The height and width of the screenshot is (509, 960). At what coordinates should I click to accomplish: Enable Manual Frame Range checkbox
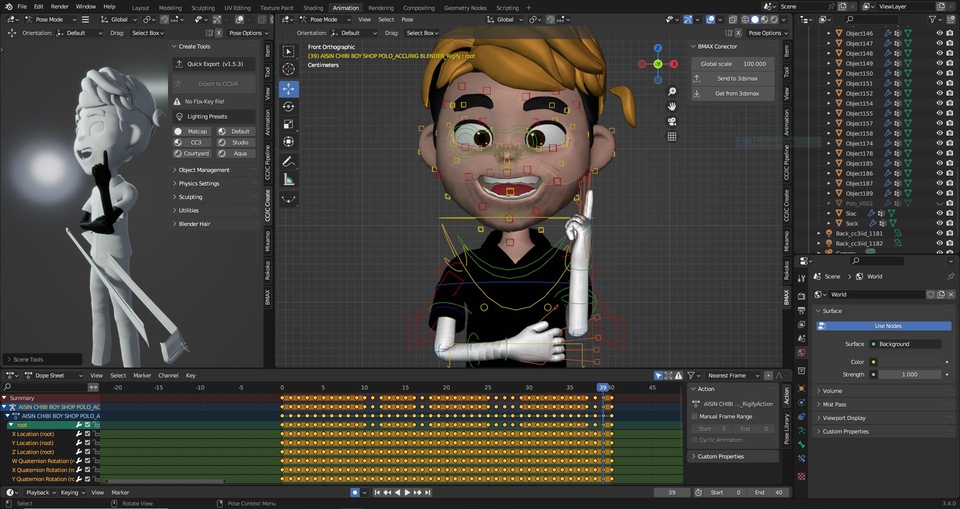[694, 417]
